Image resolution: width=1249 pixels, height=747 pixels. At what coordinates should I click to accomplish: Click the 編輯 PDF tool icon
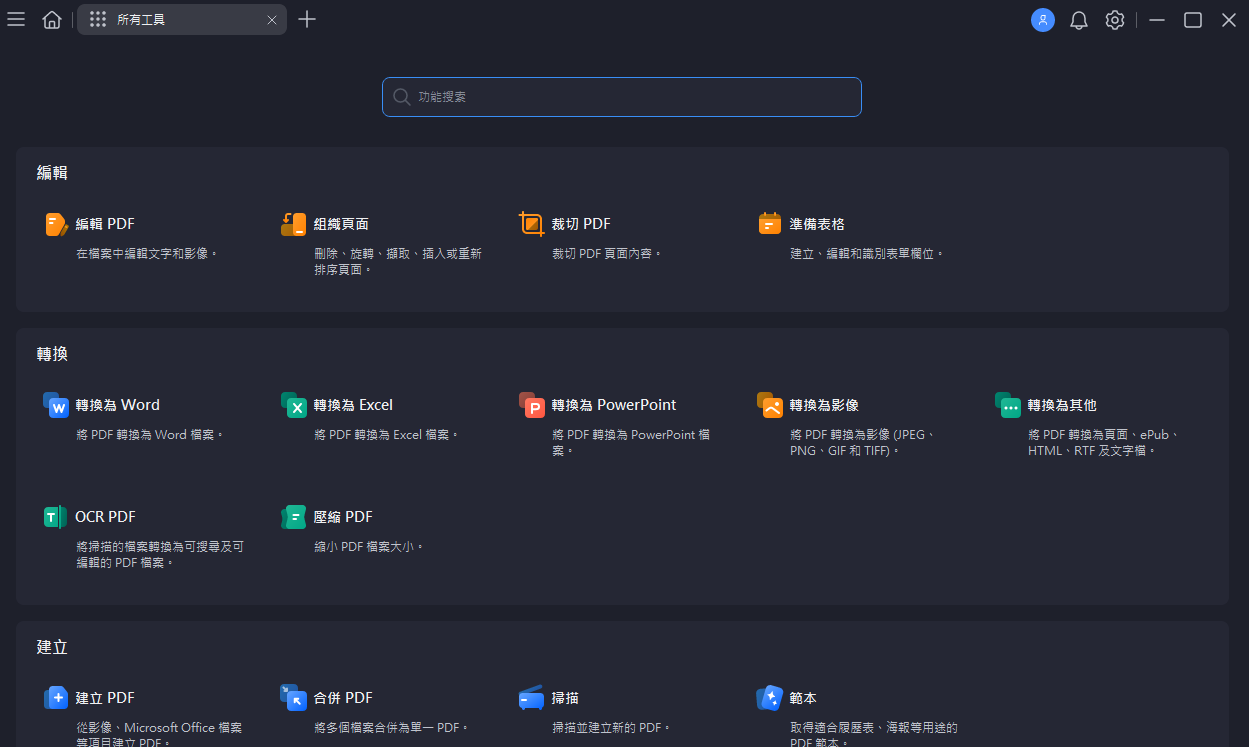[56, 224]
